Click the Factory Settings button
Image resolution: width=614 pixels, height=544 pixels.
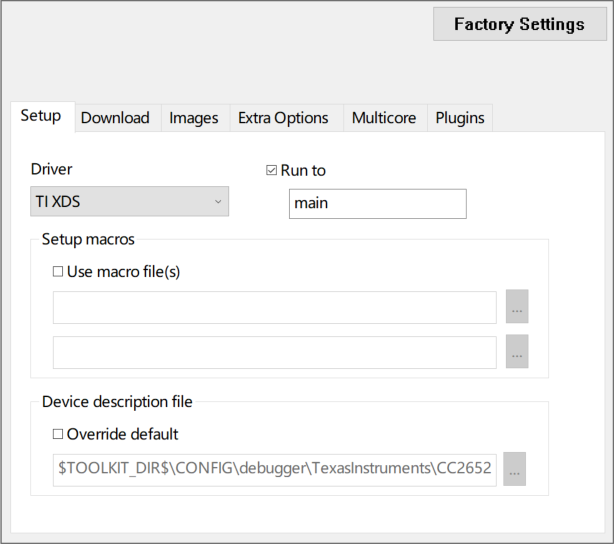click(x=518, y=24)
